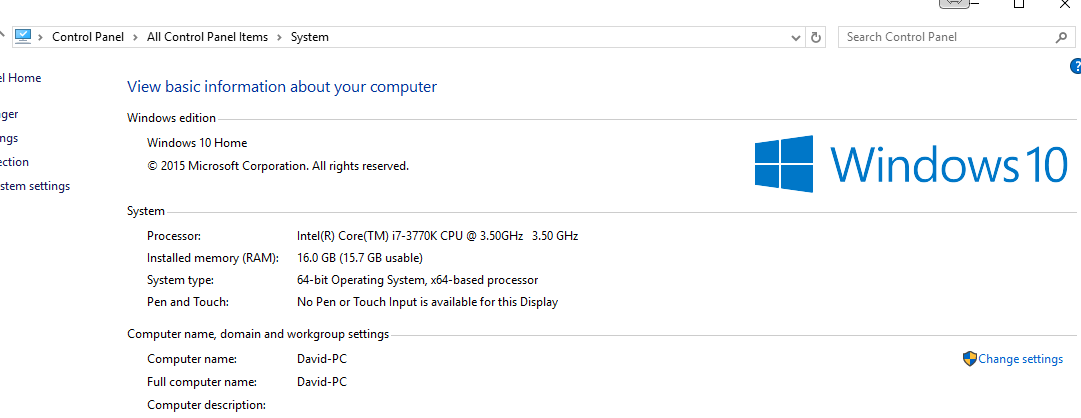Viewport: 1081px width, 418px height.
Task: Refresh the System page
Action: (x=816, y=37)
